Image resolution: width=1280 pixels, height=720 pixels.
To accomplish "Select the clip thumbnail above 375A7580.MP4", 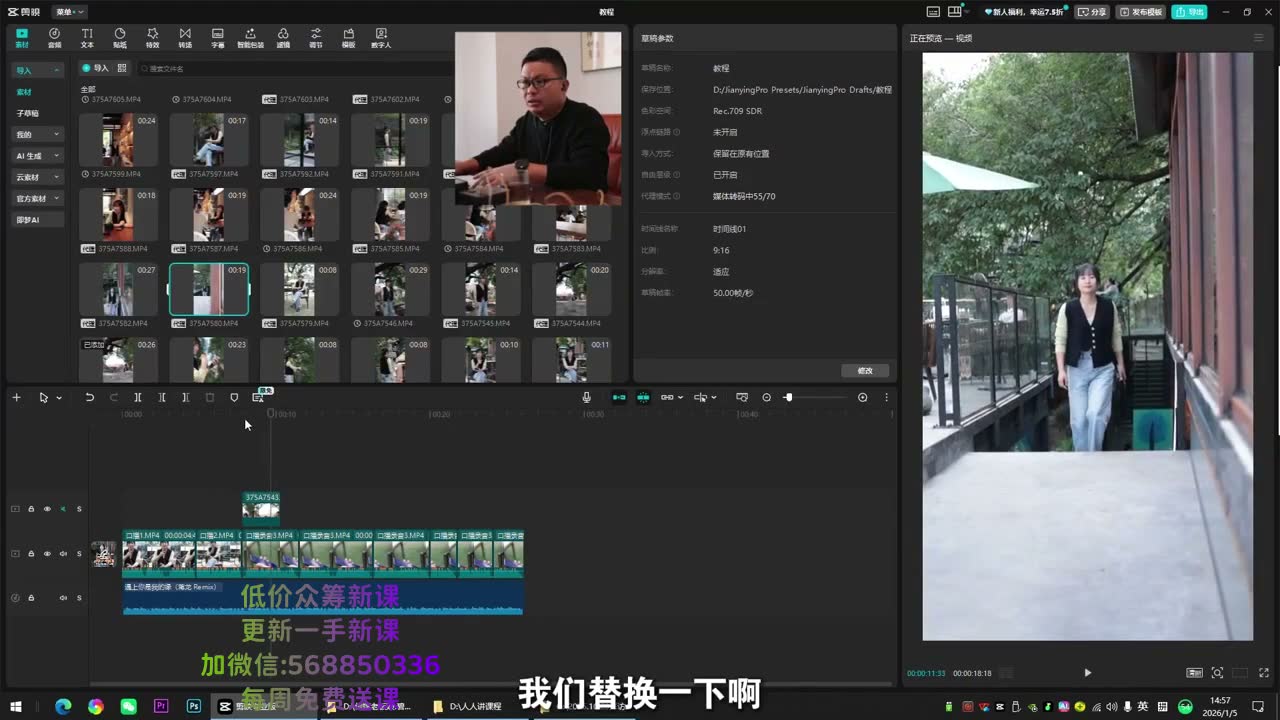I will pos(209,290).
